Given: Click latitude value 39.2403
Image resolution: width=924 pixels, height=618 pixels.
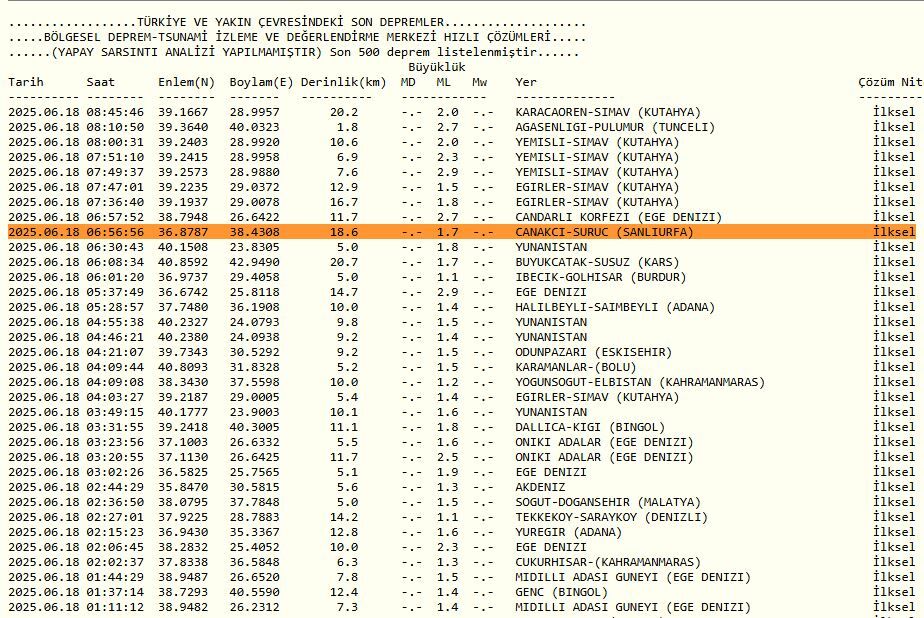Looking at the screenshot, I should (183, 142).
